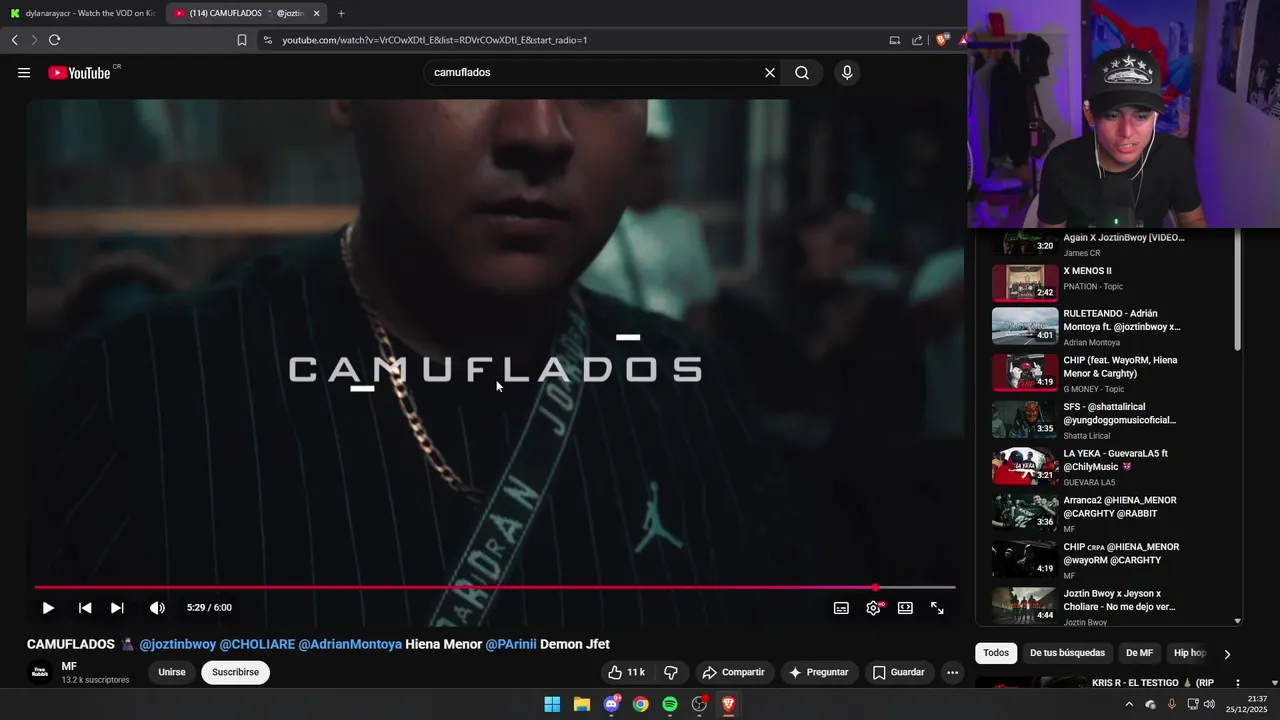Viewport: 1280px width, 720px height.
Task: Open CHIP feat. WayoRM G MONEY entry
Action: pyautogui.click(x=1107, y=373)
